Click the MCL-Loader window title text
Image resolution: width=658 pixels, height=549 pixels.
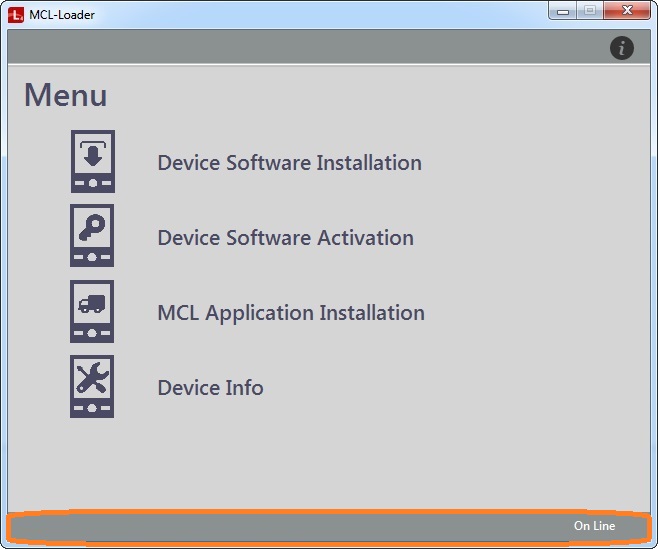(62, 15)
